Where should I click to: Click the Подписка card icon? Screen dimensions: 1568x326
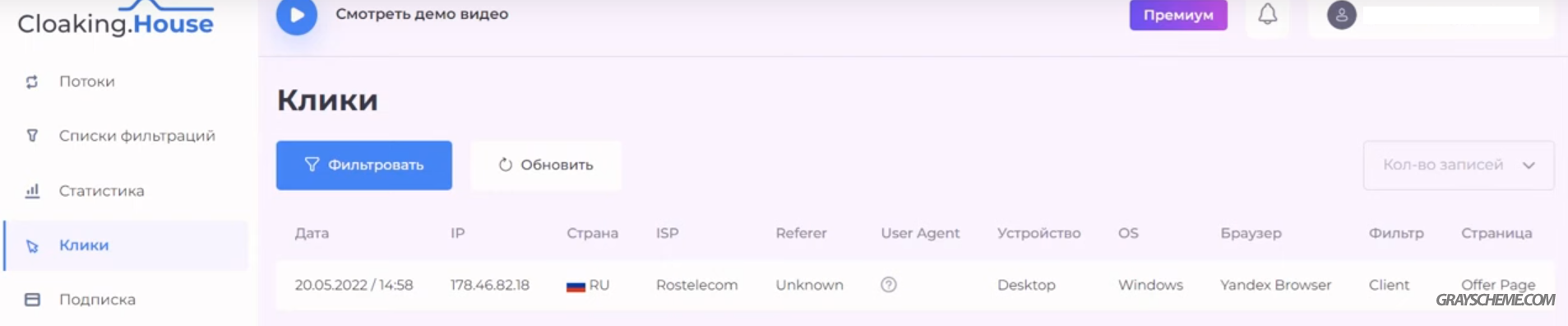pos(32,300)
